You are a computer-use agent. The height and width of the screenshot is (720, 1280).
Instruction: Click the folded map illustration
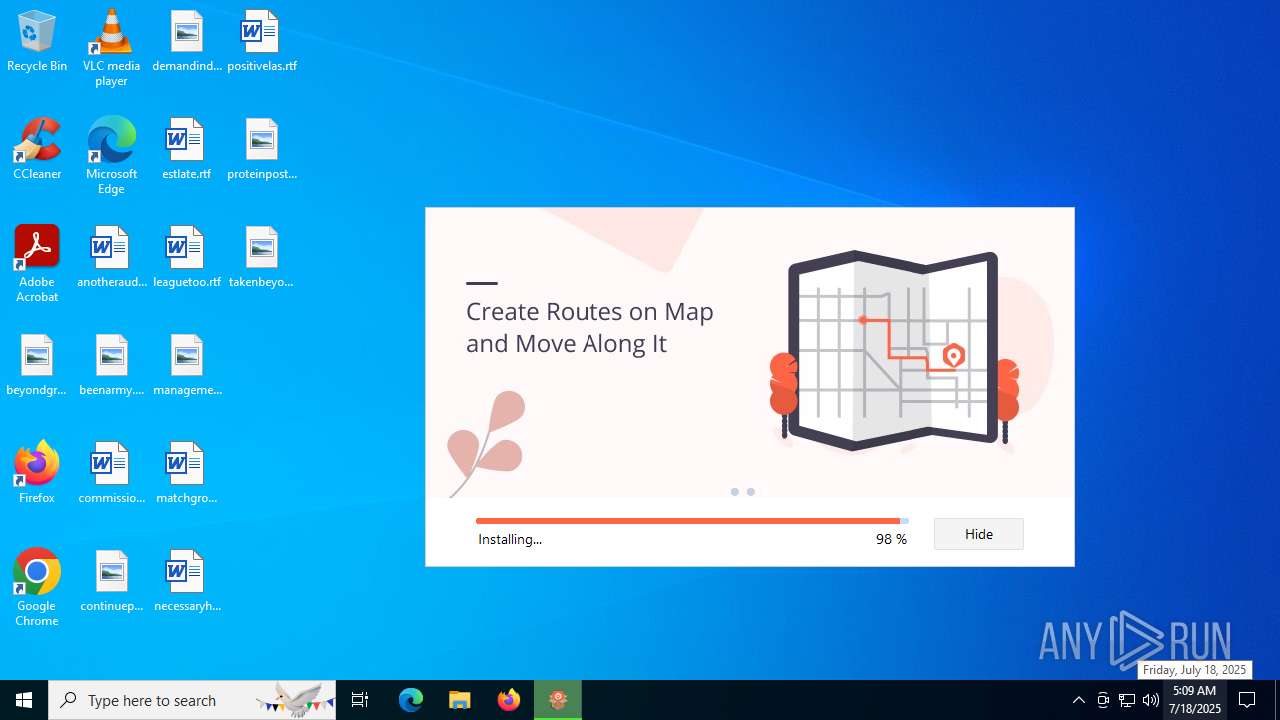893,349
